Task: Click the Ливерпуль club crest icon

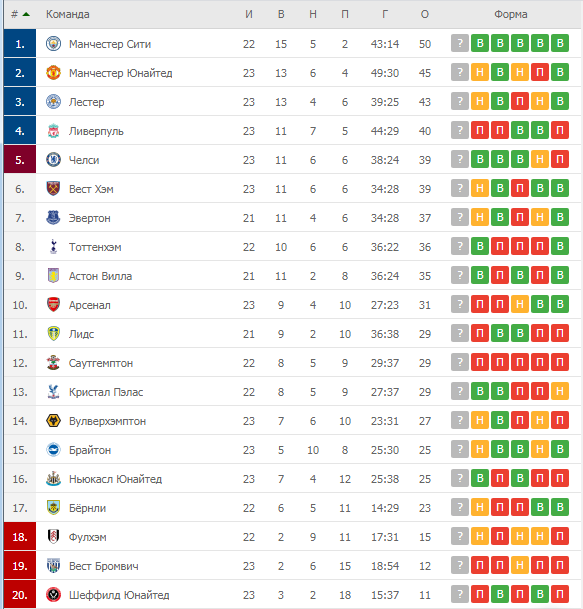Action: pos(53,131)
